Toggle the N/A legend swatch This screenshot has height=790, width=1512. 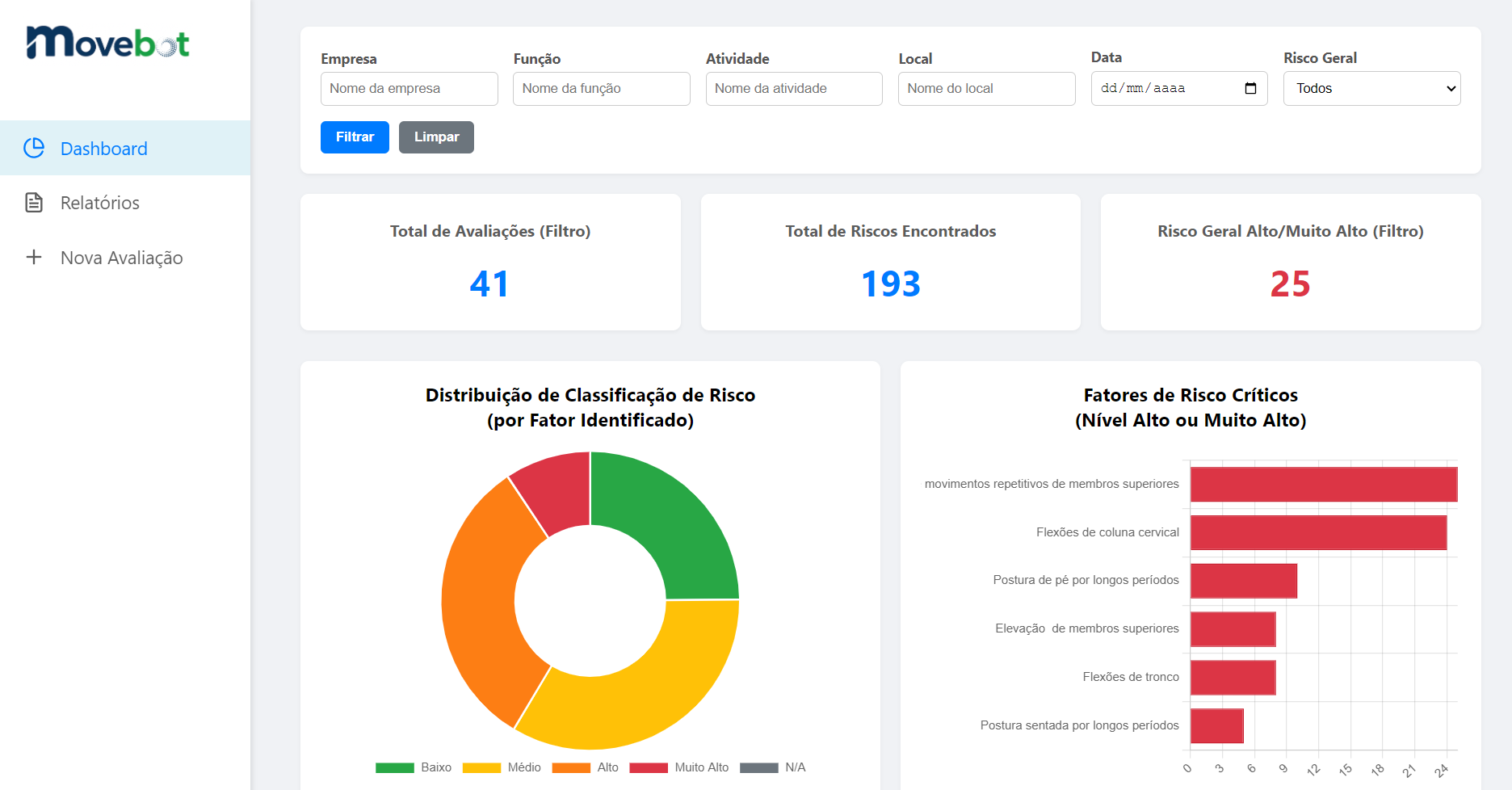point(759,767)
